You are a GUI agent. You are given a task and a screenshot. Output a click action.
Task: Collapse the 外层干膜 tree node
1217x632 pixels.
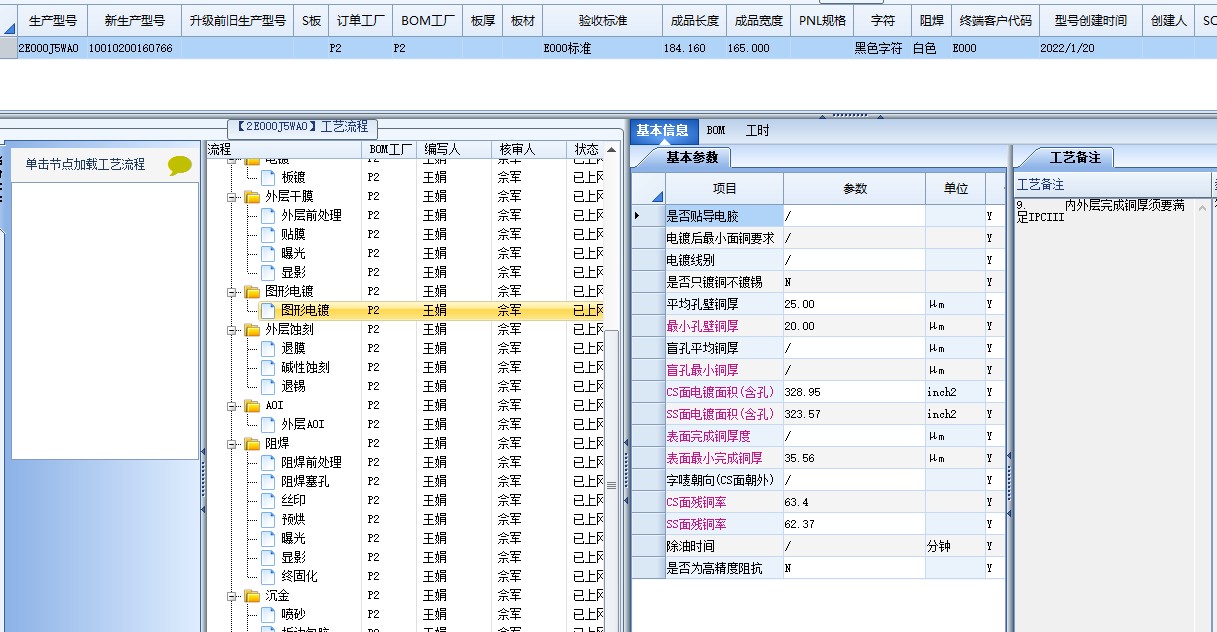[231, 197]
